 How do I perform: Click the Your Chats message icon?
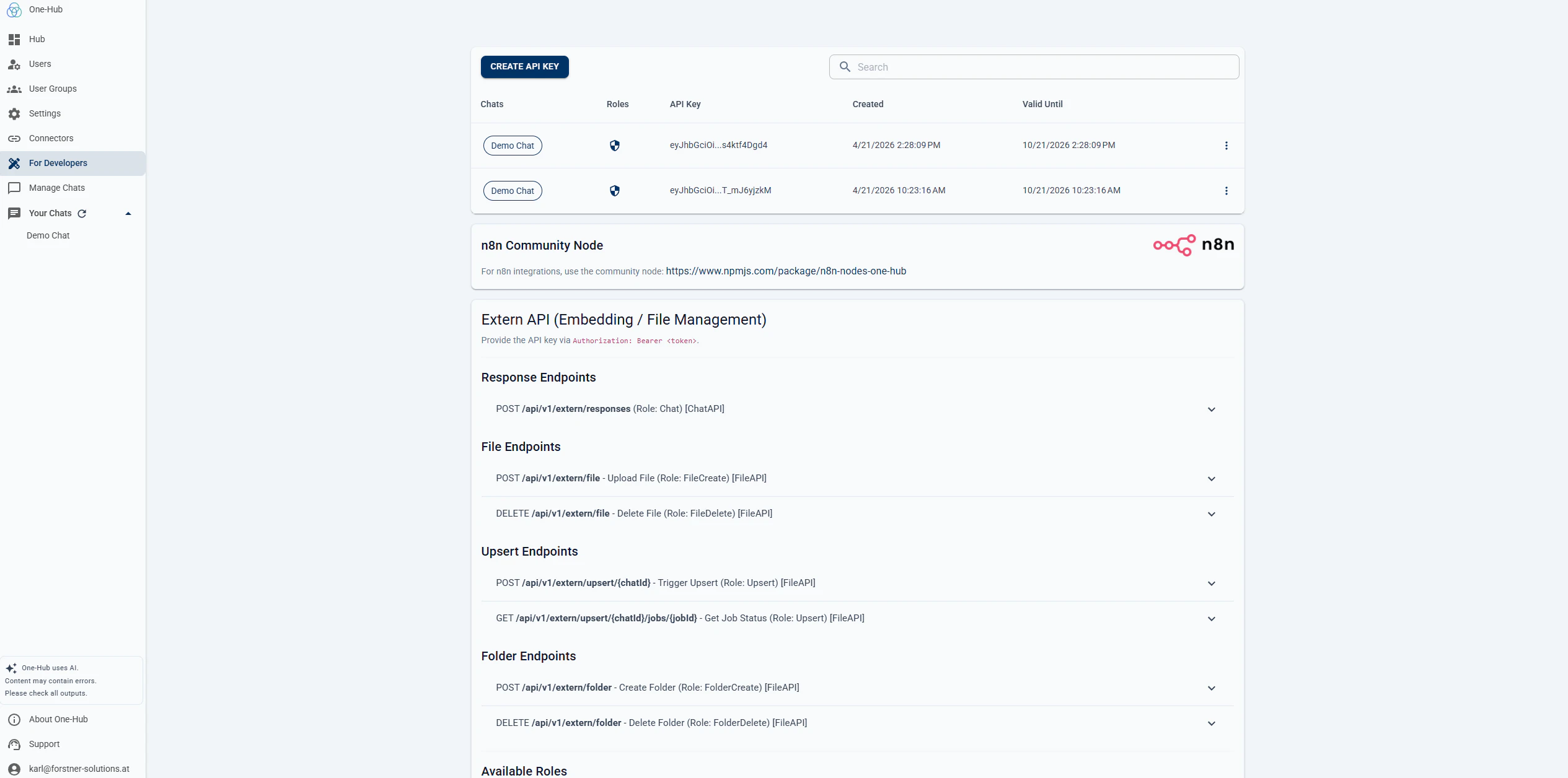tap(14, 214)
